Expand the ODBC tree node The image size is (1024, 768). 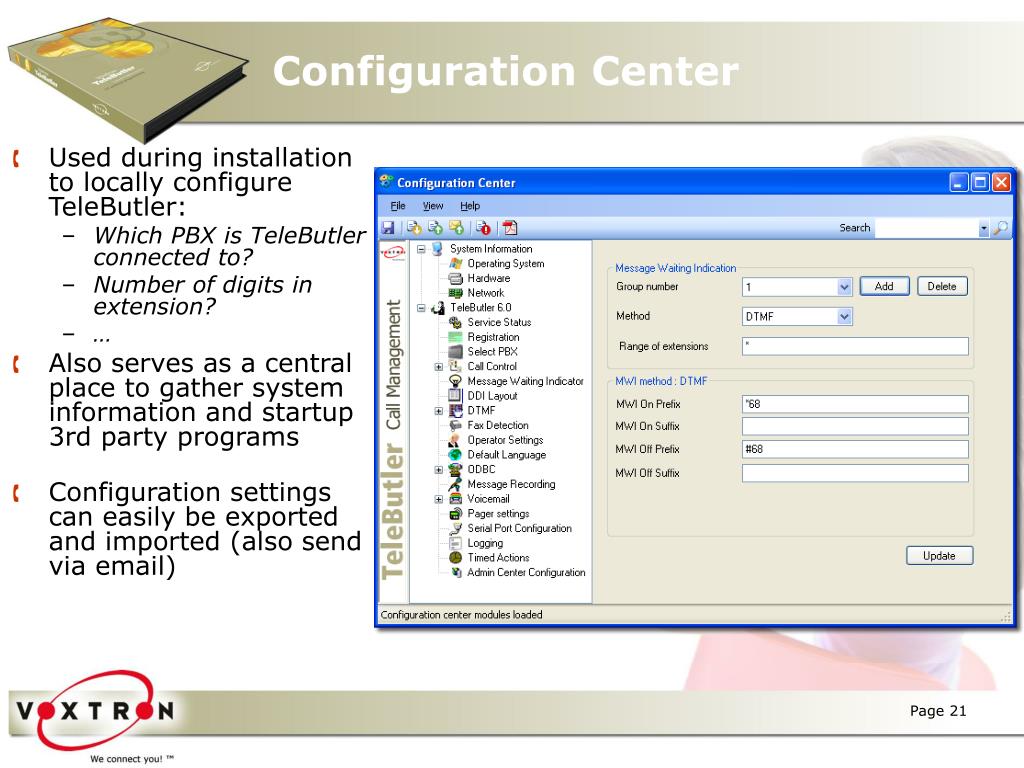pos(439,470)
